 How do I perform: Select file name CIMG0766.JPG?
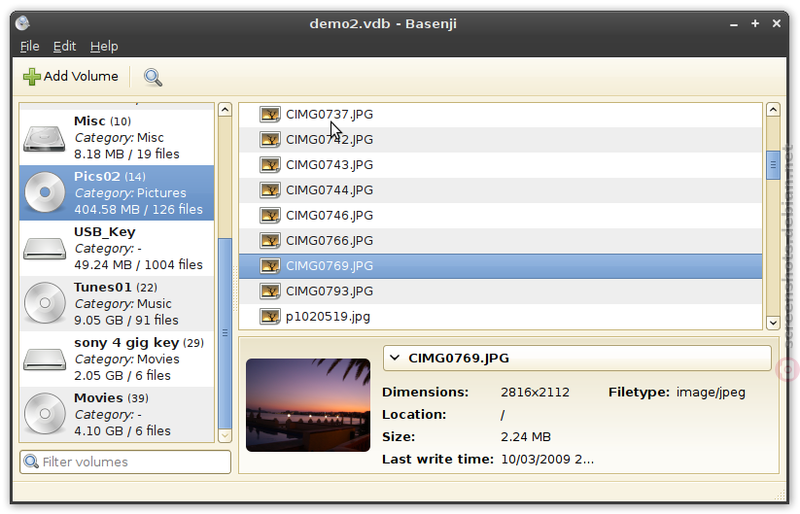(x=329, y=240)
